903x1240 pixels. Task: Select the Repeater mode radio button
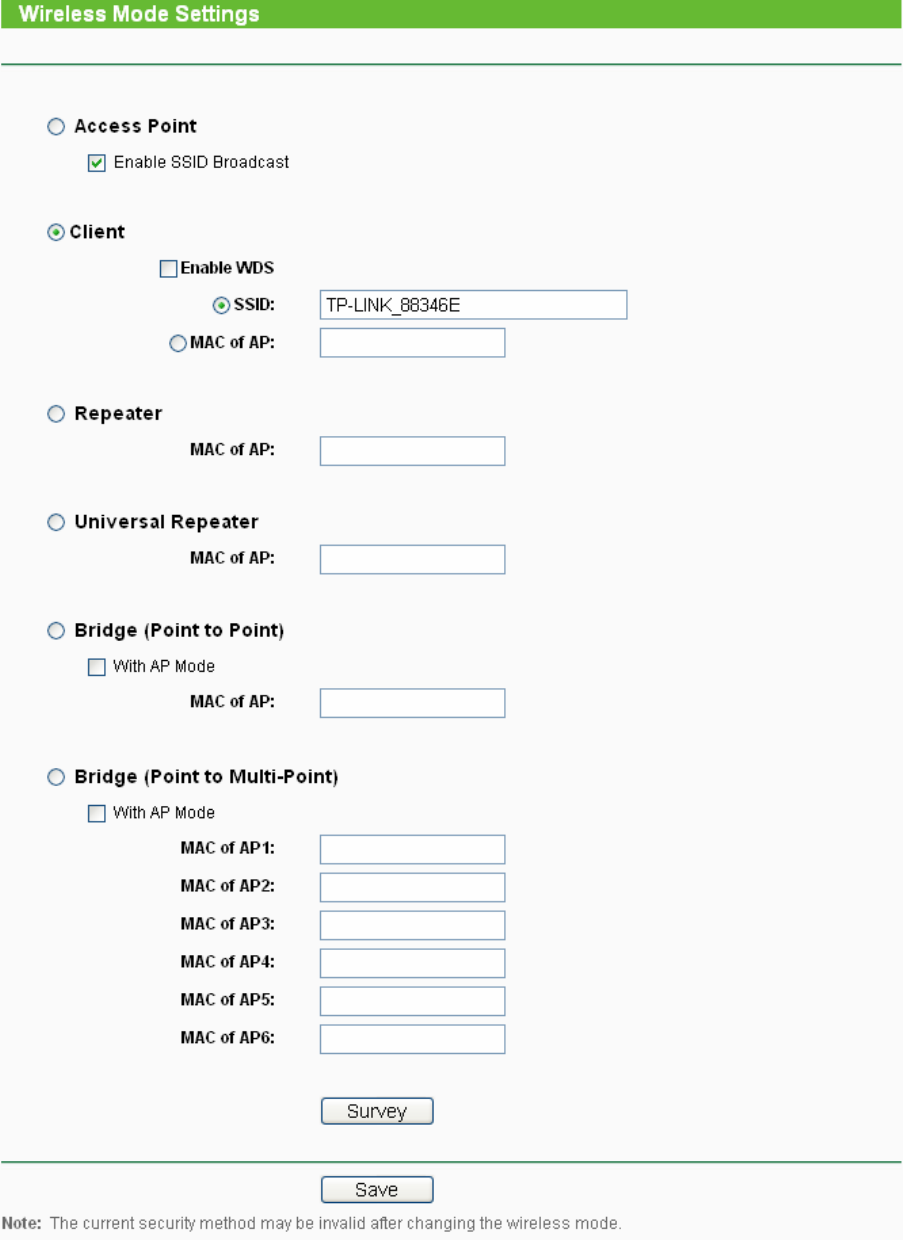click(x=56, y=414)
